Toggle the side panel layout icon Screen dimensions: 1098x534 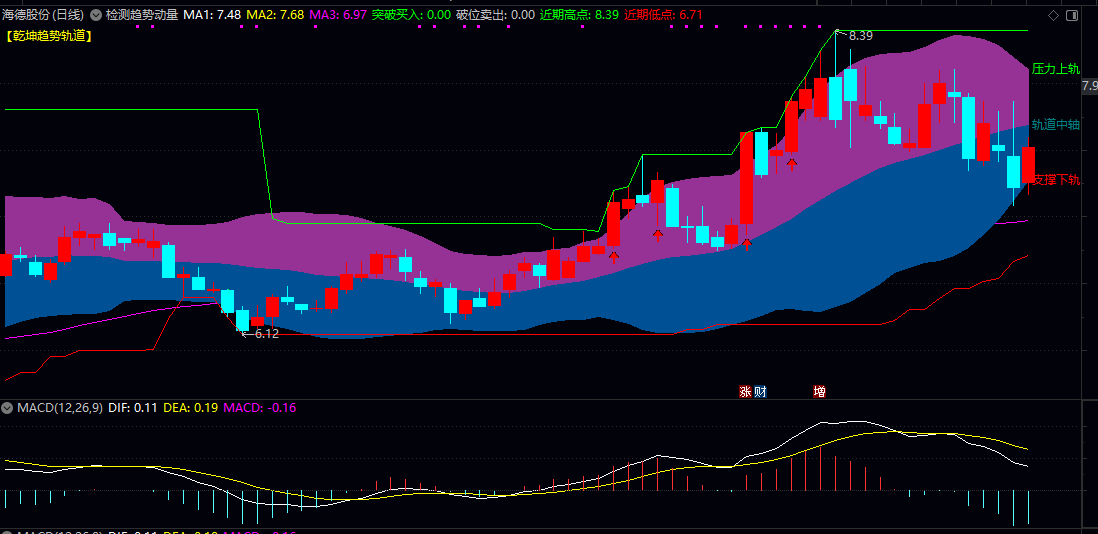click(1071, 15)
